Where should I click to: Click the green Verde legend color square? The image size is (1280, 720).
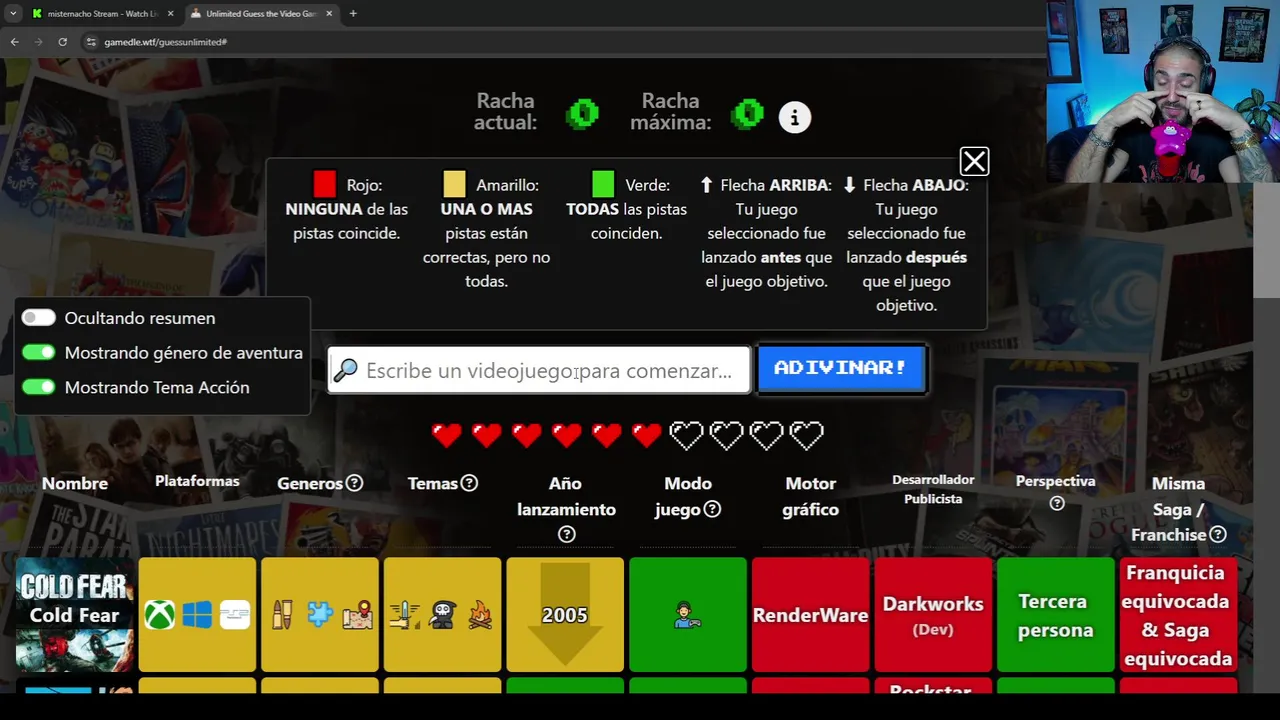click(x=603, y=184)
